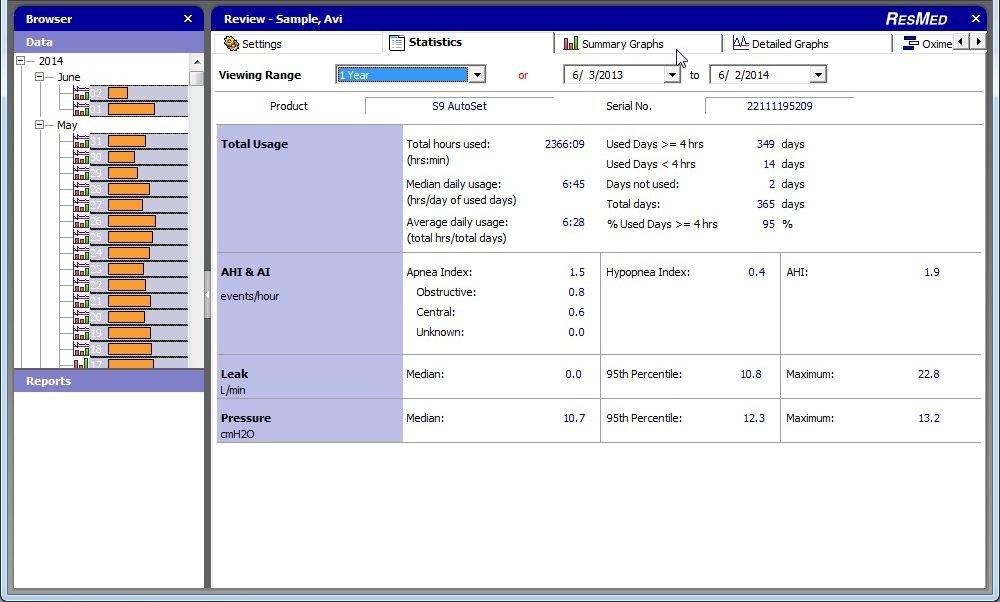This screenshot has height=602, width=1000.
Task: Click the graph icon for May 31
Action: coord(81,142)
